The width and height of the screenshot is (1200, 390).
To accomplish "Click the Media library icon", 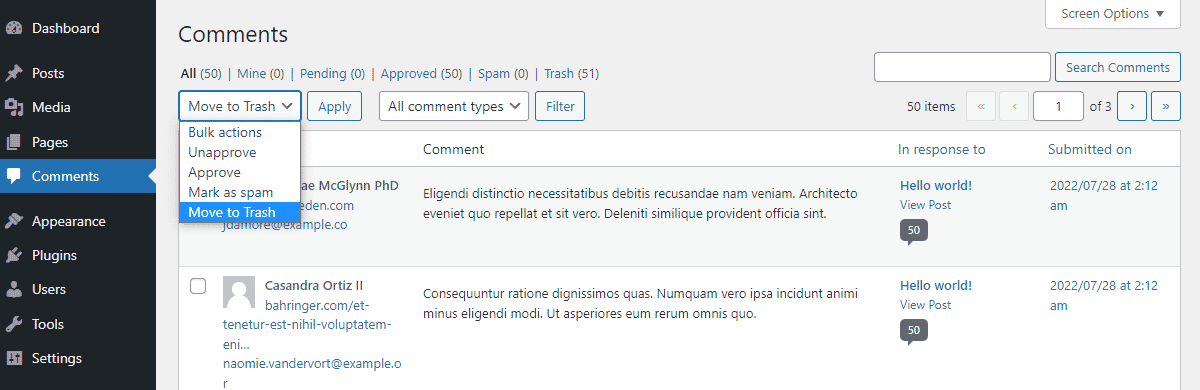I will [14, 108].
